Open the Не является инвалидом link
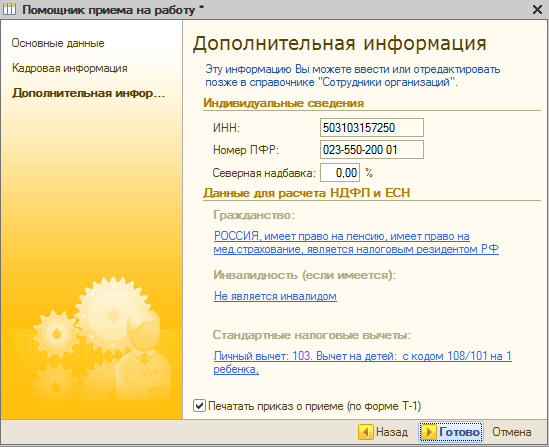The image size is (549, 447). [x=275, y=296]
